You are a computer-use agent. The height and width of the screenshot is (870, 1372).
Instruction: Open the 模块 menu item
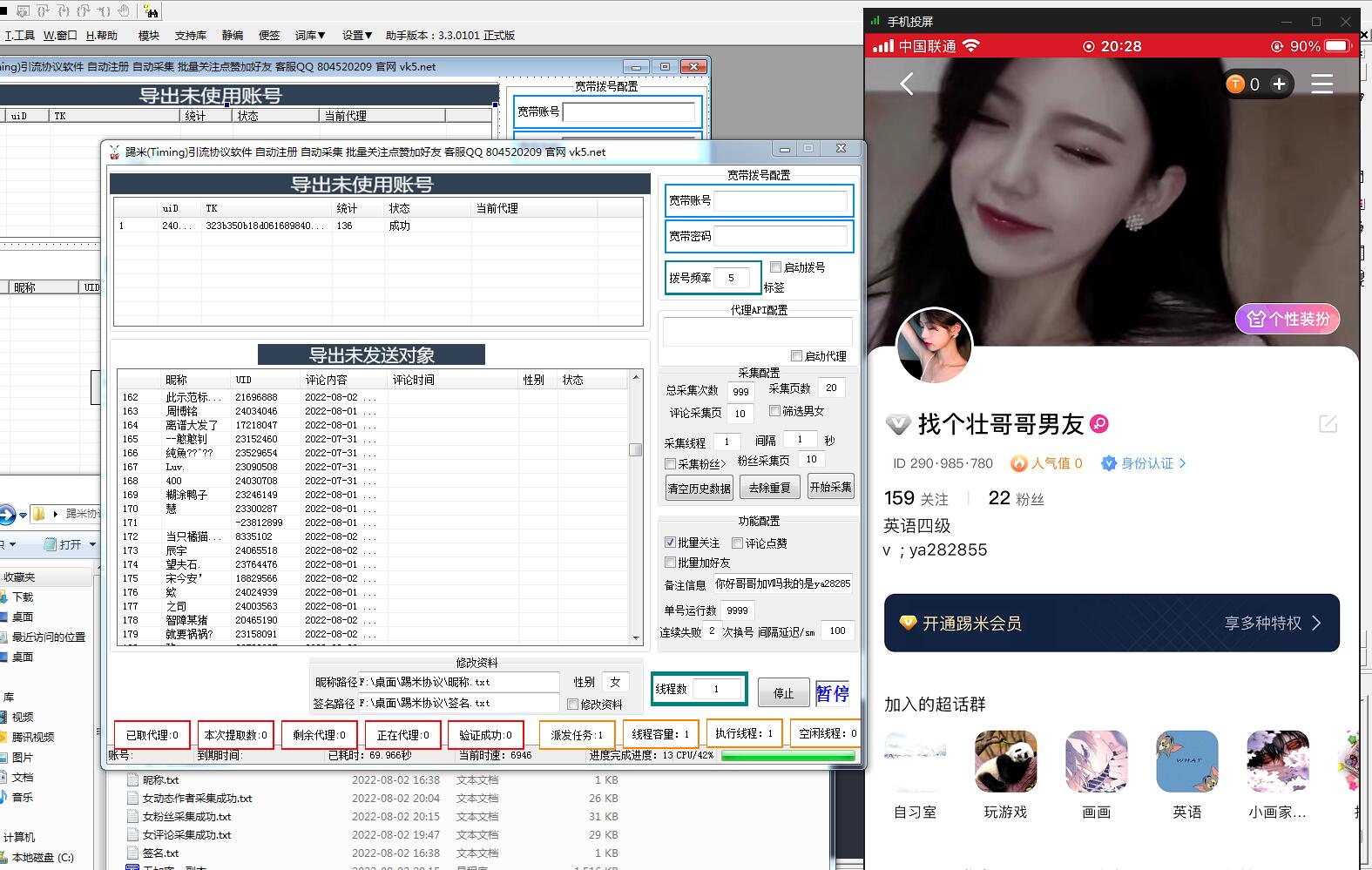pyautogui.click(x=149, y=36)
